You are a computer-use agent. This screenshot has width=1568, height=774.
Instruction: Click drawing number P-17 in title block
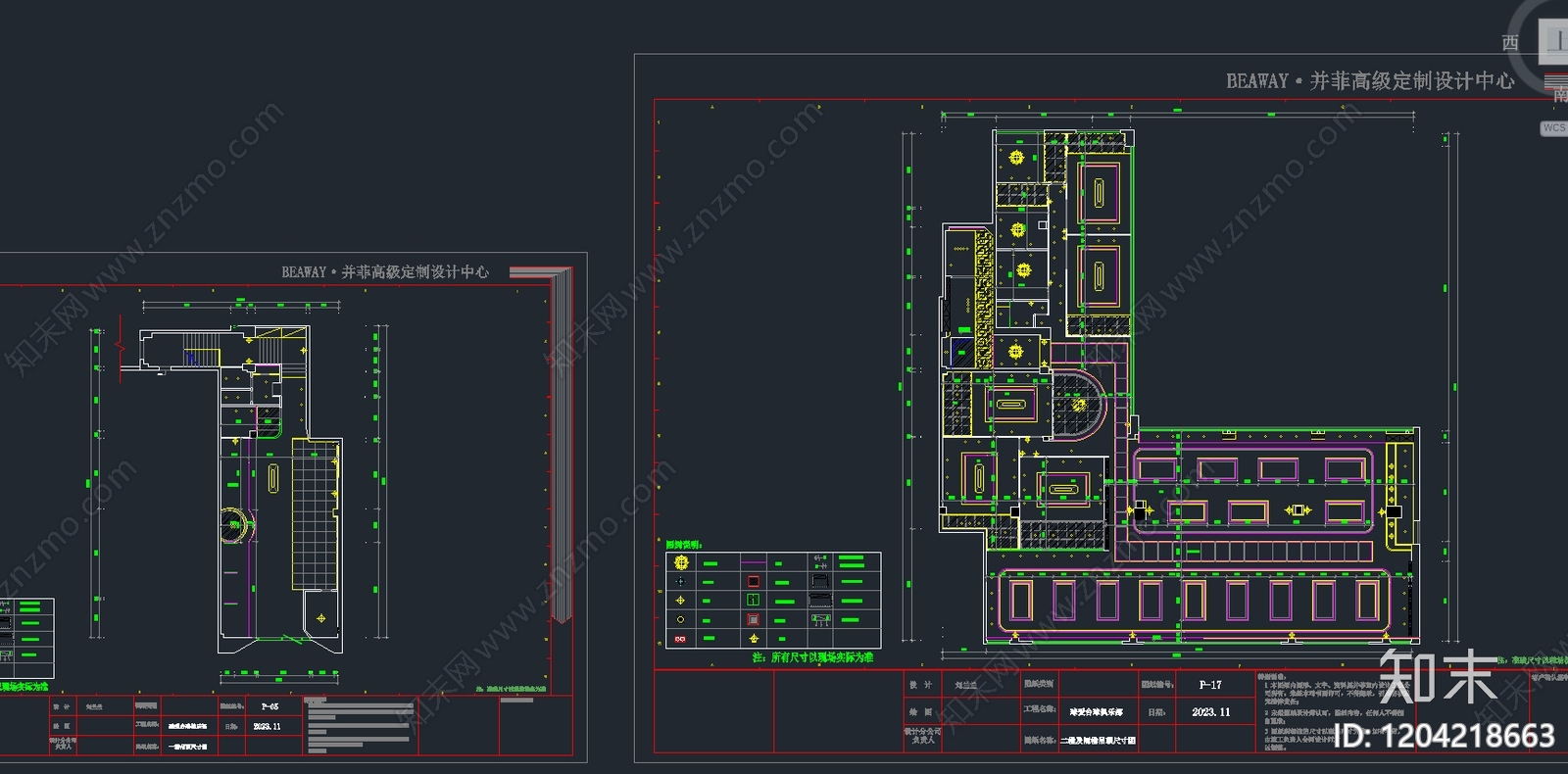pyautogui.click(x=1210, y=685)
